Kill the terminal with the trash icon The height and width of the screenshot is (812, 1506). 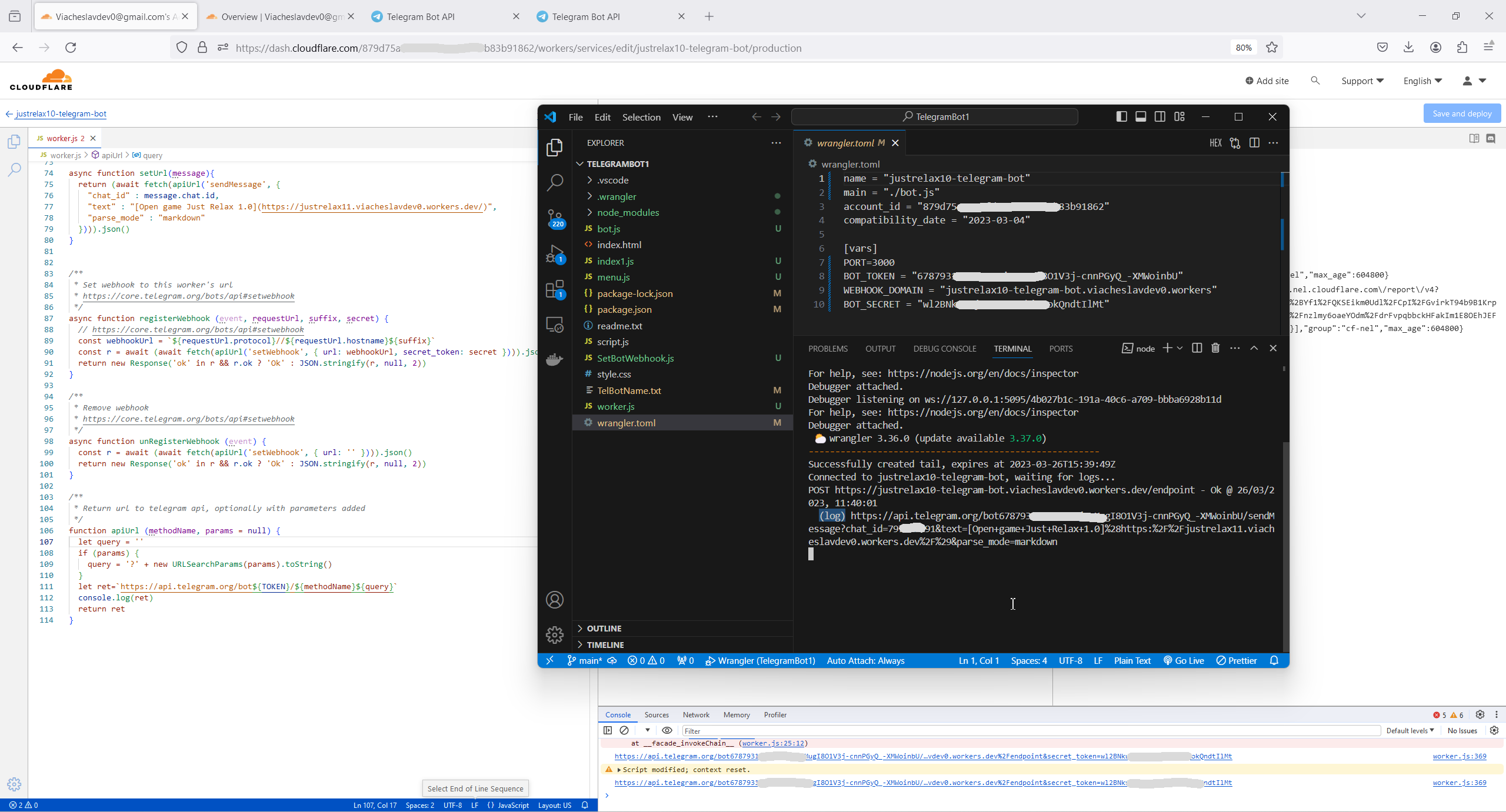[x=1214, y=348]
